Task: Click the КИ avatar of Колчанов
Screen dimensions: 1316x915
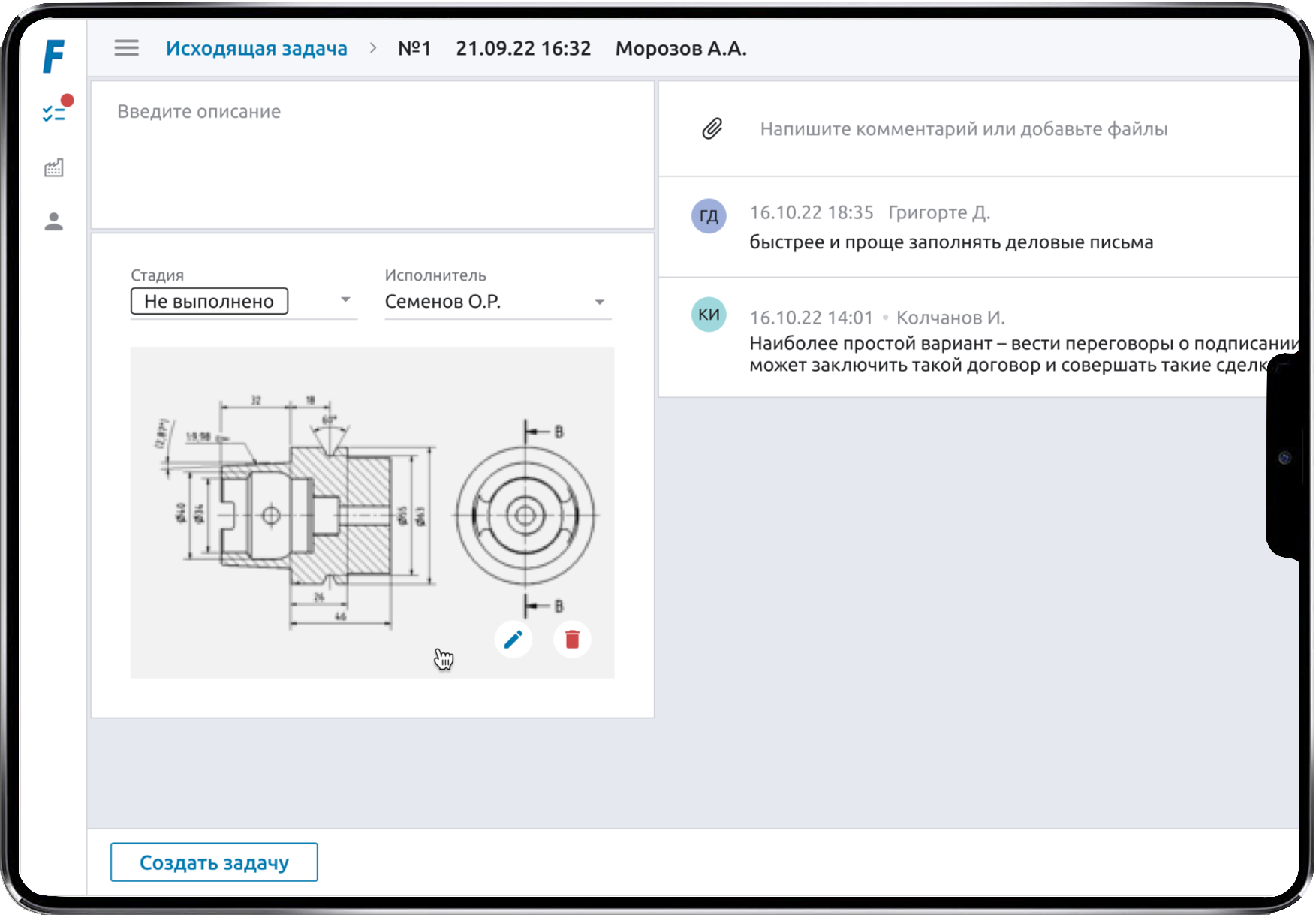Action: click(x=708, y=315)
